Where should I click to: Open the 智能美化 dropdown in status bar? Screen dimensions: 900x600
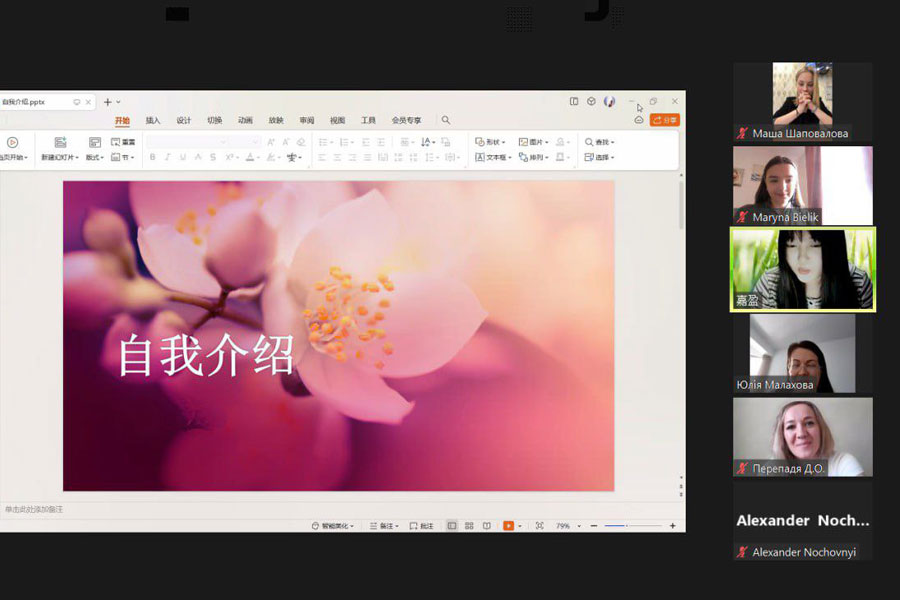[x=334, y=525]
